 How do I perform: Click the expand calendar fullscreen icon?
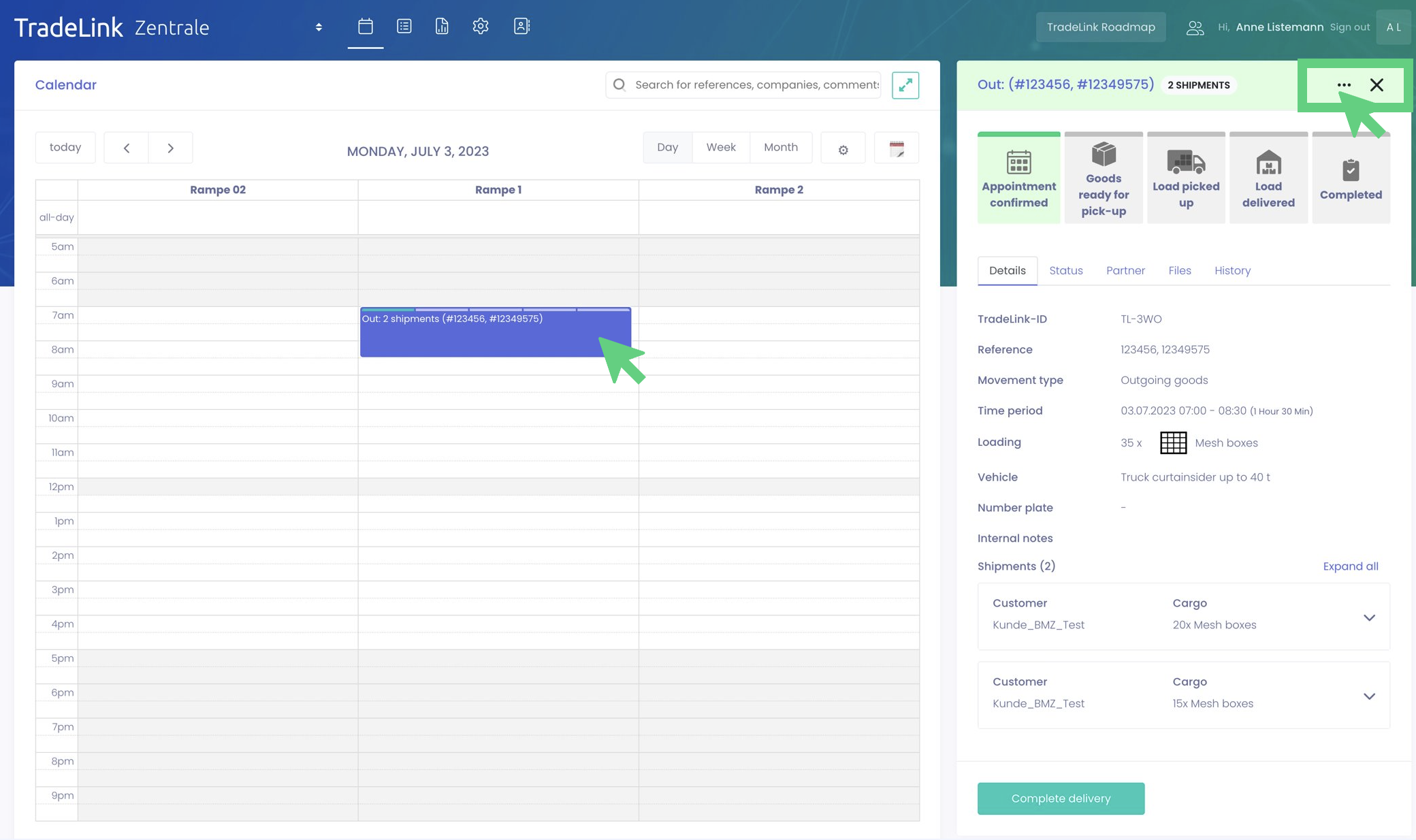[x=905, y=85]
